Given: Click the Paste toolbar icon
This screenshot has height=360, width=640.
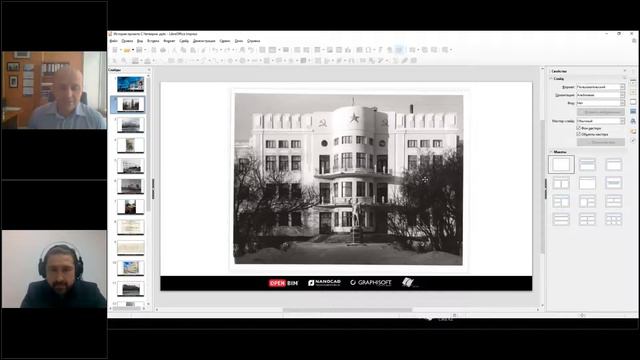Looking at the screenshot, I should pos(193,50).
